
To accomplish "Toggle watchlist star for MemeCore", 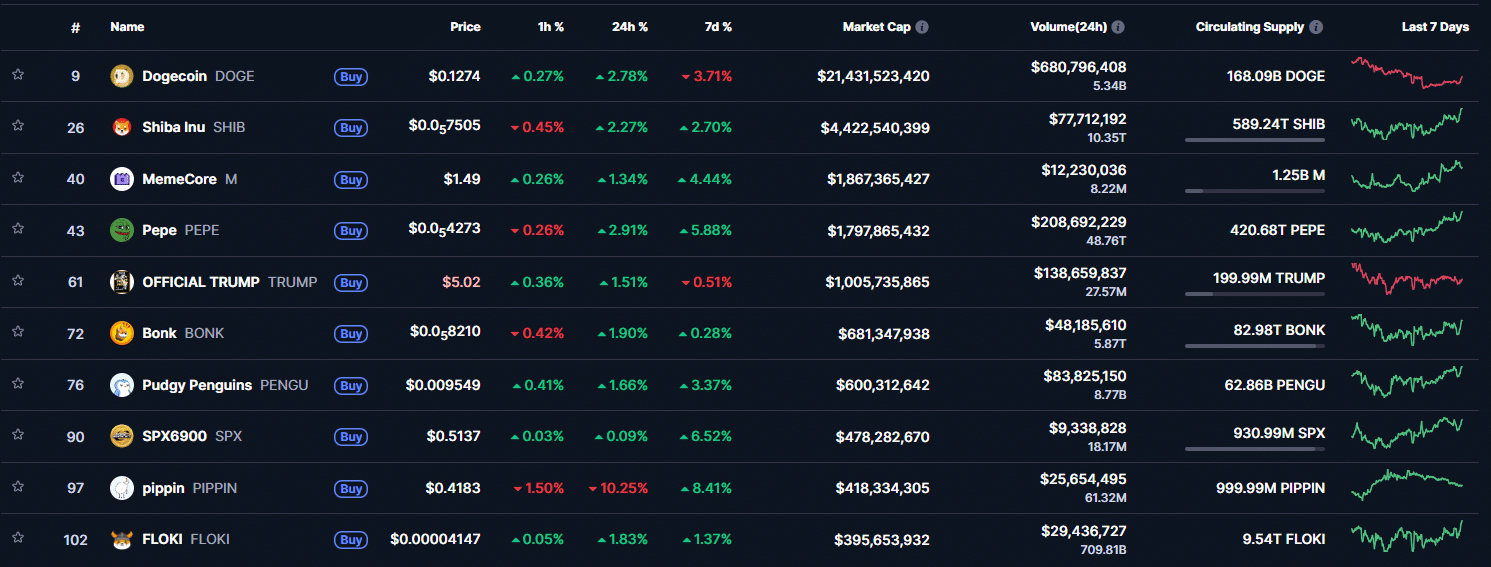I will click(18, 178).
